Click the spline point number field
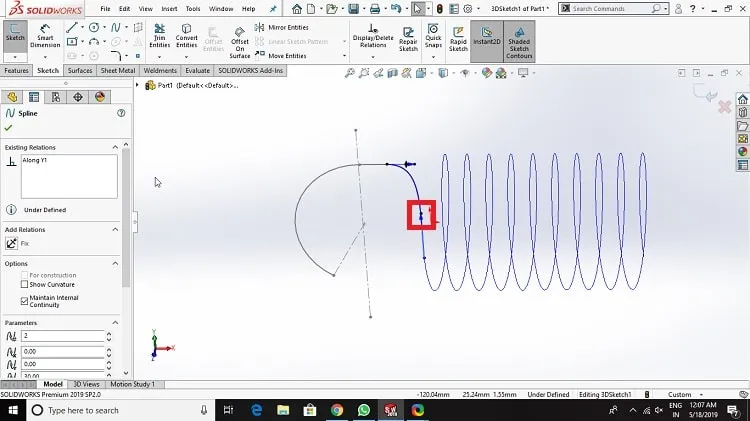This screenshot has height=421, width=750. click(63, 336)
